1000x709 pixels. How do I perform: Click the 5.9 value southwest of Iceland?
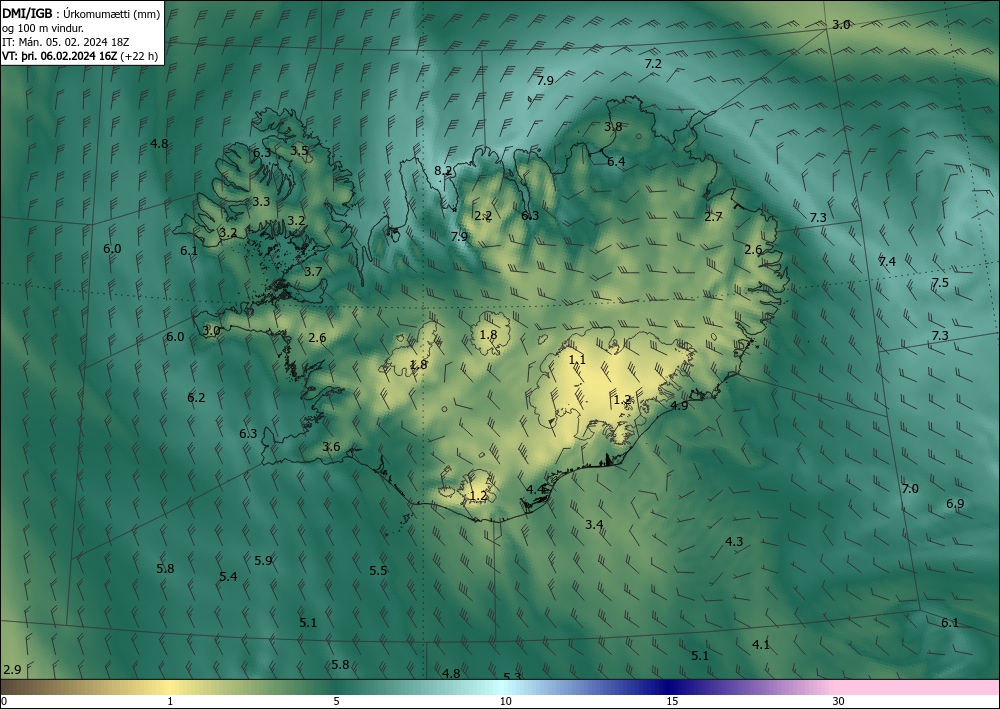[x=263, y=561]
